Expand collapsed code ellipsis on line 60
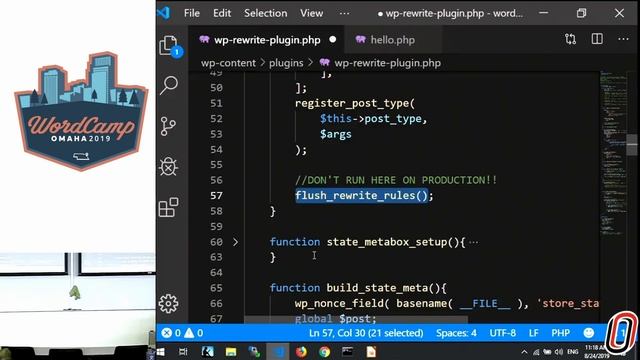 pyautogui.click(x=473, y=242)
